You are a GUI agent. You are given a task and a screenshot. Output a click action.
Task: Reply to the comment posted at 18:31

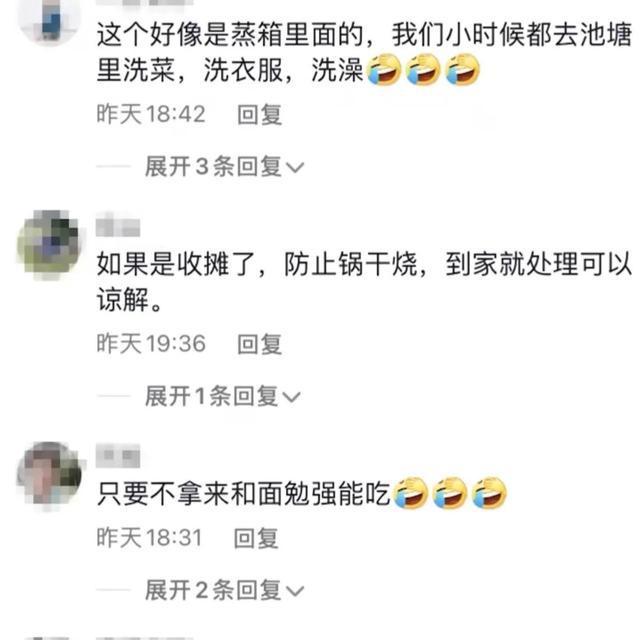coord(256,538)
